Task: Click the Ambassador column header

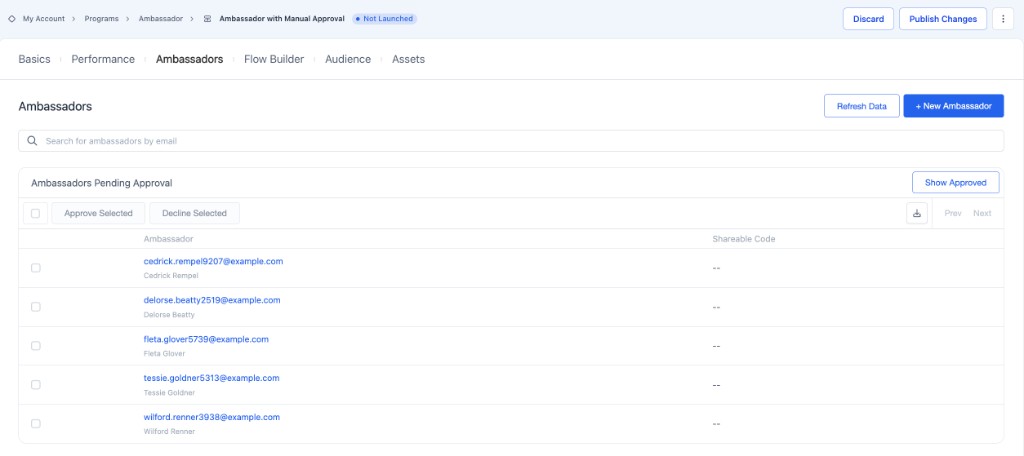Action: pos(168,239)
